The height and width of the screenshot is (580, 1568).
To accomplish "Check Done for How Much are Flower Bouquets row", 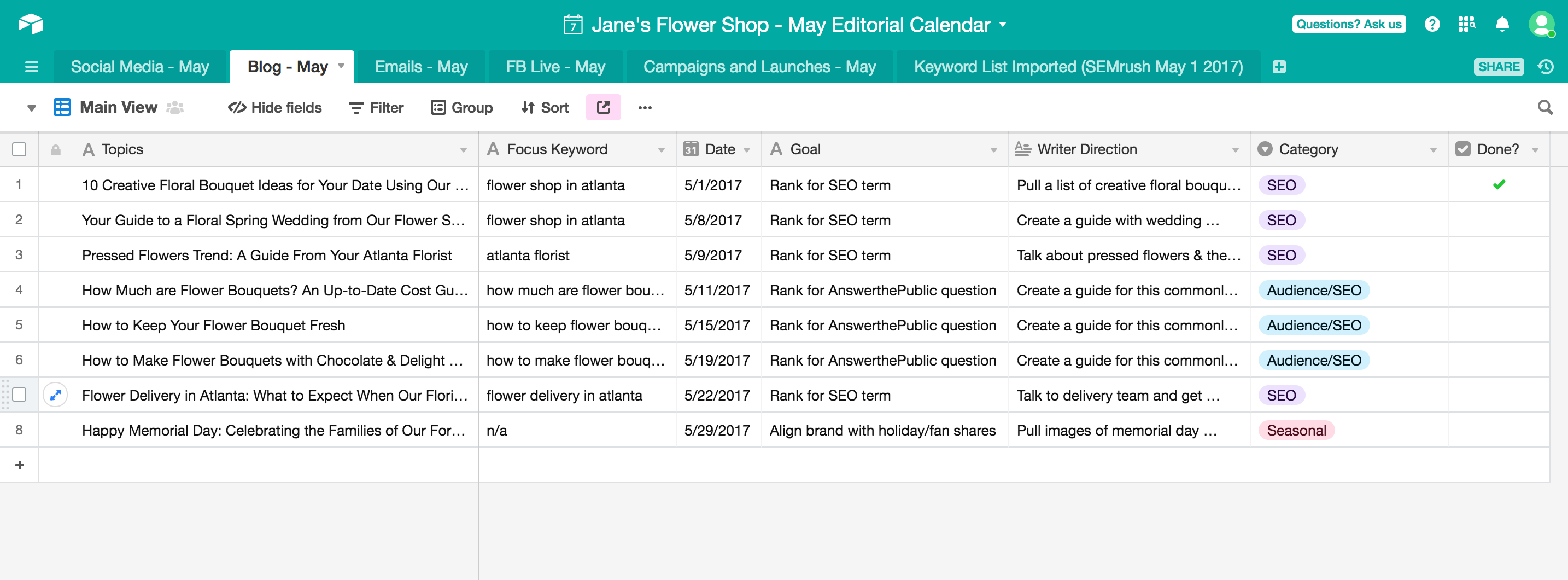I will click(x=1499, y=290).
